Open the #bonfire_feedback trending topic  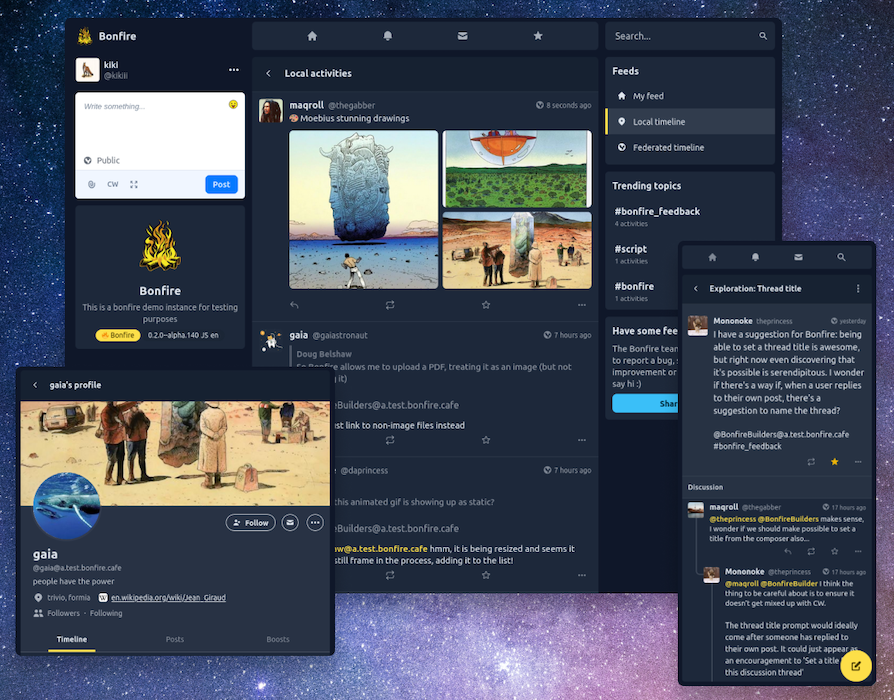(x=656, y=211)
